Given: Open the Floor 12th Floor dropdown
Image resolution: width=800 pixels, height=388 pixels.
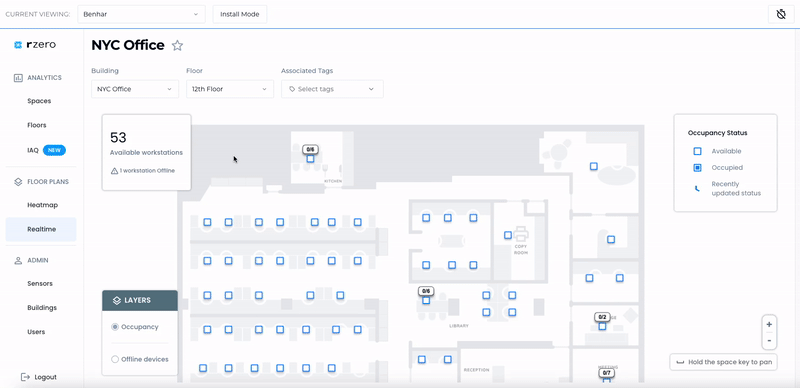Looking at the screenshot, I should coord(230,89).
